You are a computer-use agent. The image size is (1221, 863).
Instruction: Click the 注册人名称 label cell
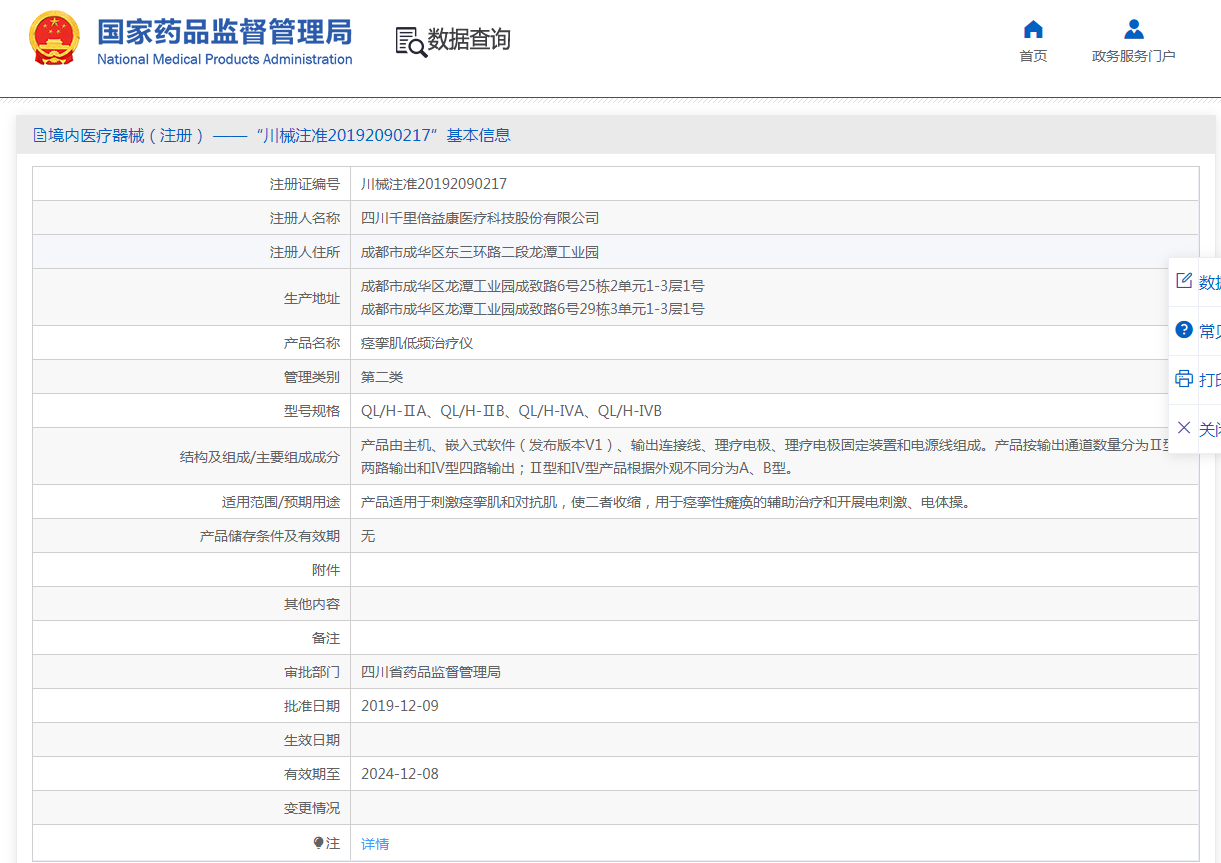(192, 218)
